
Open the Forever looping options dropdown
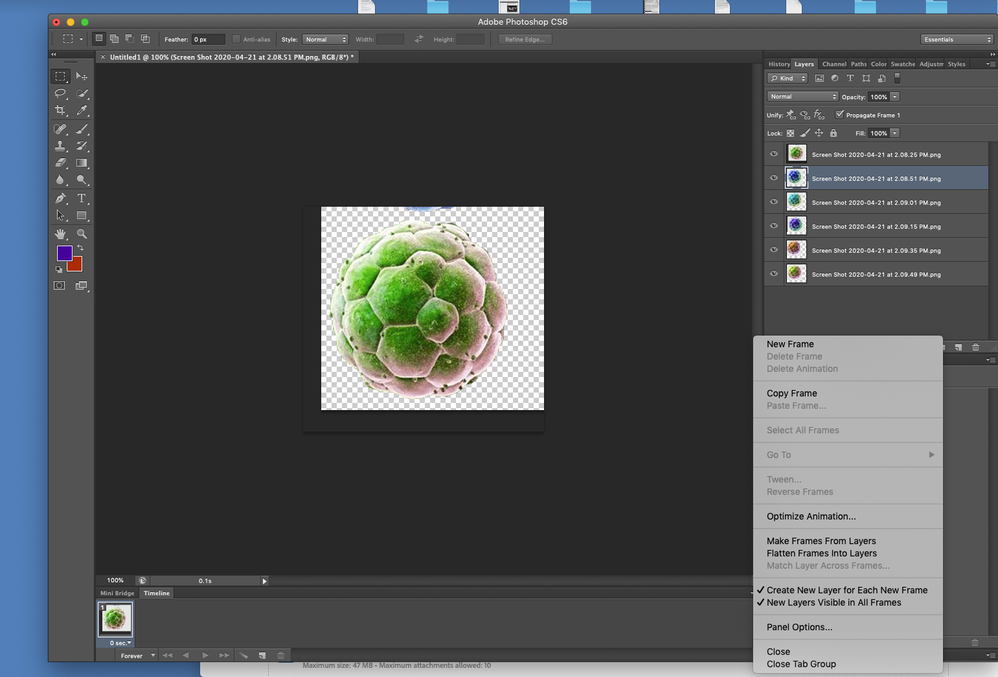(x=138, y=656)
